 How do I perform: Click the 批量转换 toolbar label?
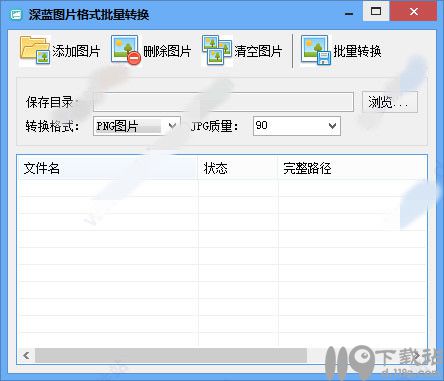click(357, 51)
